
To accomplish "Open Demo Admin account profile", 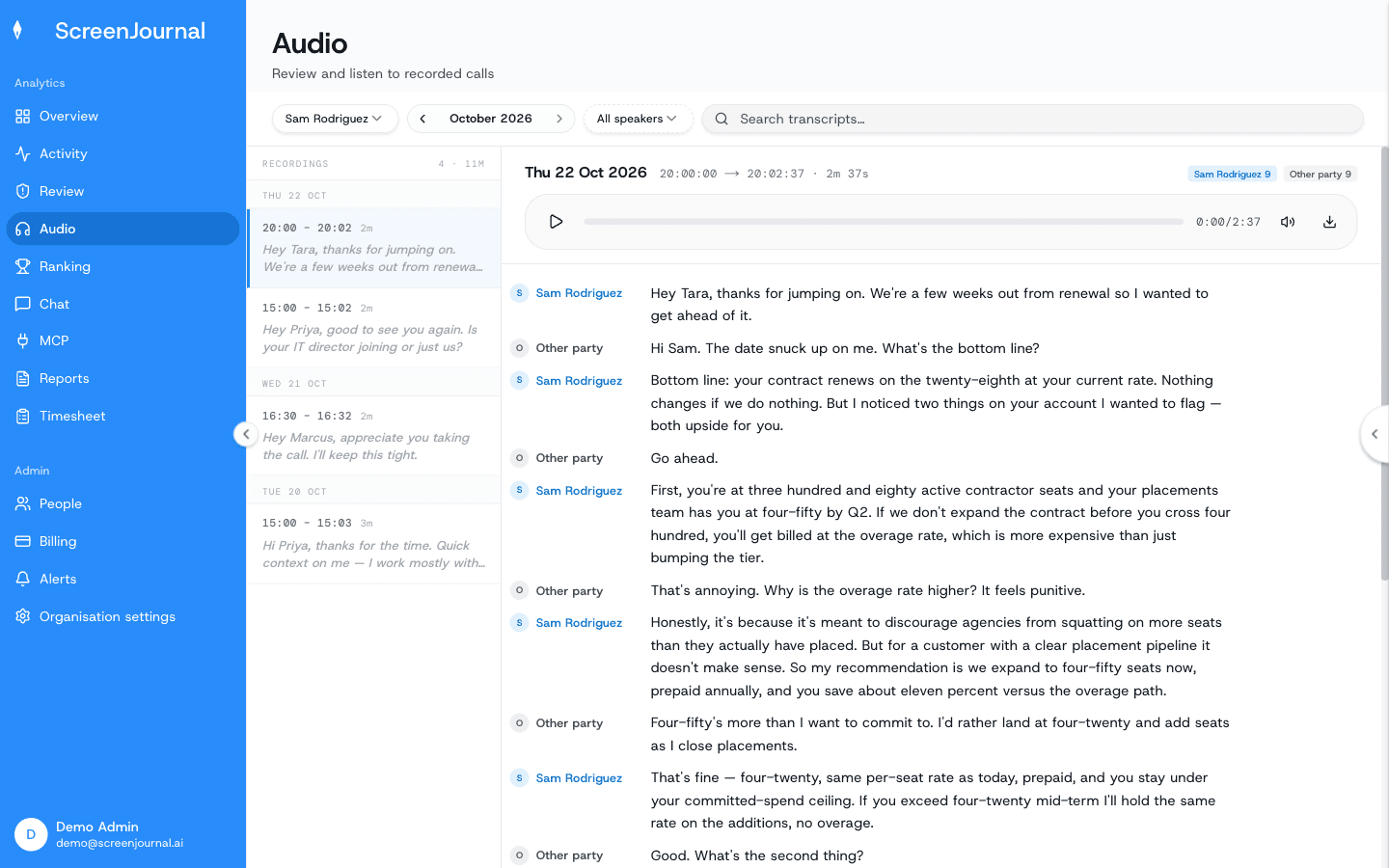I will click(123, 834).
